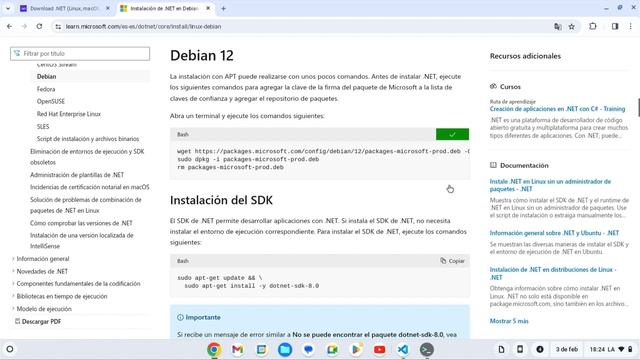640x360 pixels.
Task: Click the page vertical scrollbar thumb
Action: pyautogui.click(x=639, y=107)
